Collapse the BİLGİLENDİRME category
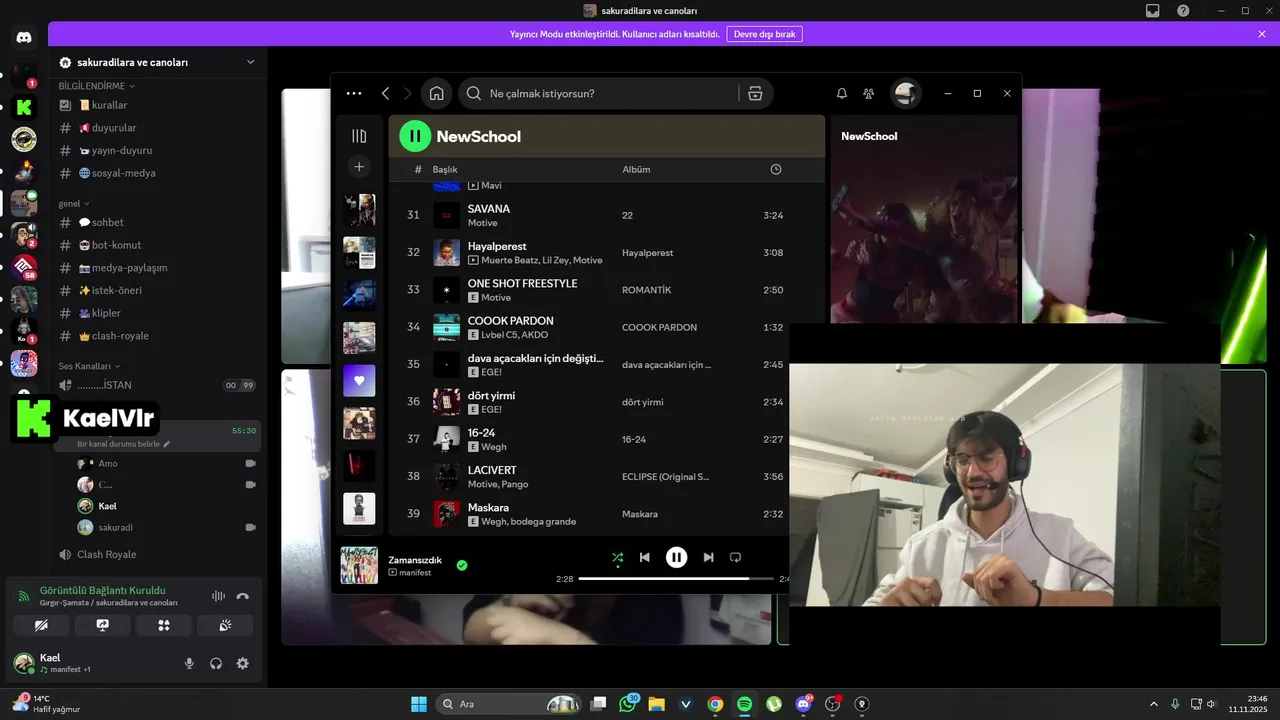Screen dimensions: 1280x720 pos(96,86)
